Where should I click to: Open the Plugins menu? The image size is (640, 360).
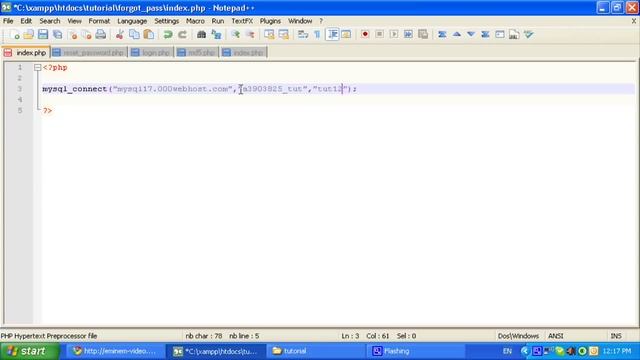click(270, 21)
